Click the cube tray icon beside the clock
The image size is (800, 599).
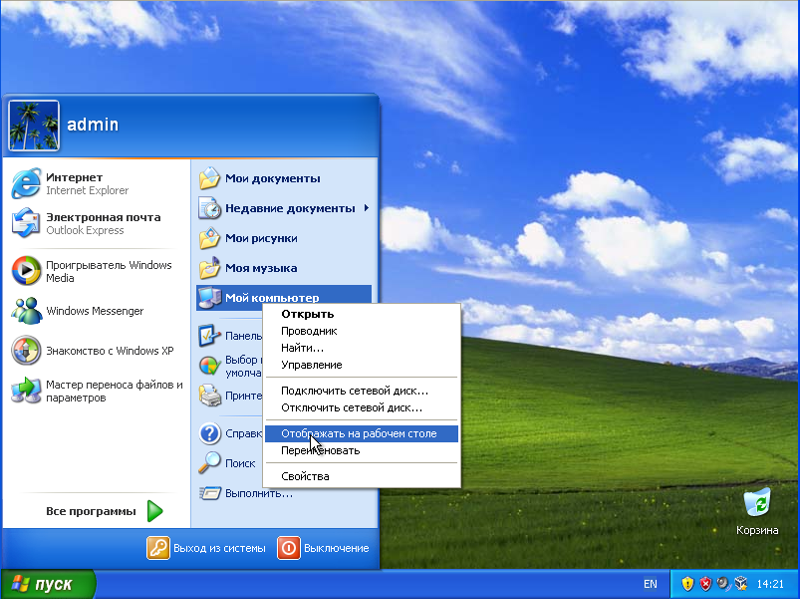pos(741,584)
